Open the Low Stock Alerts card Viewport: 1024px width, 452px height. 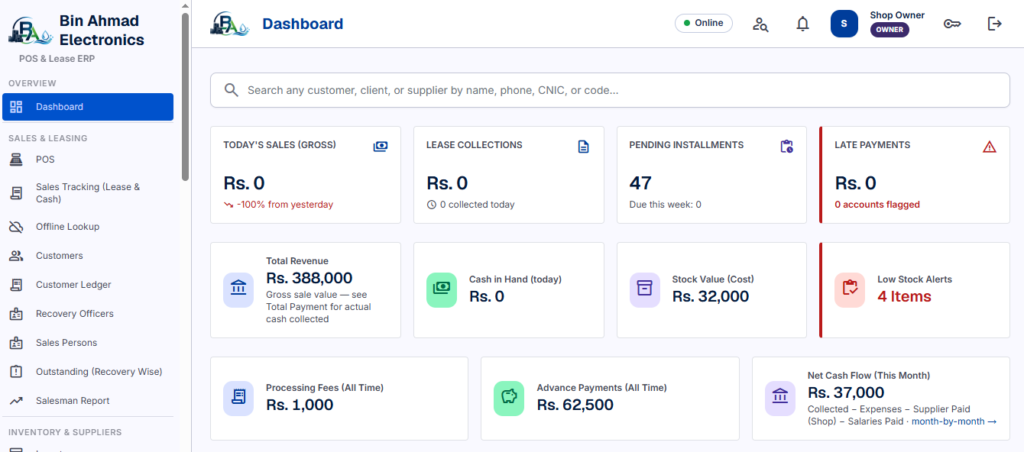[914, 290]
